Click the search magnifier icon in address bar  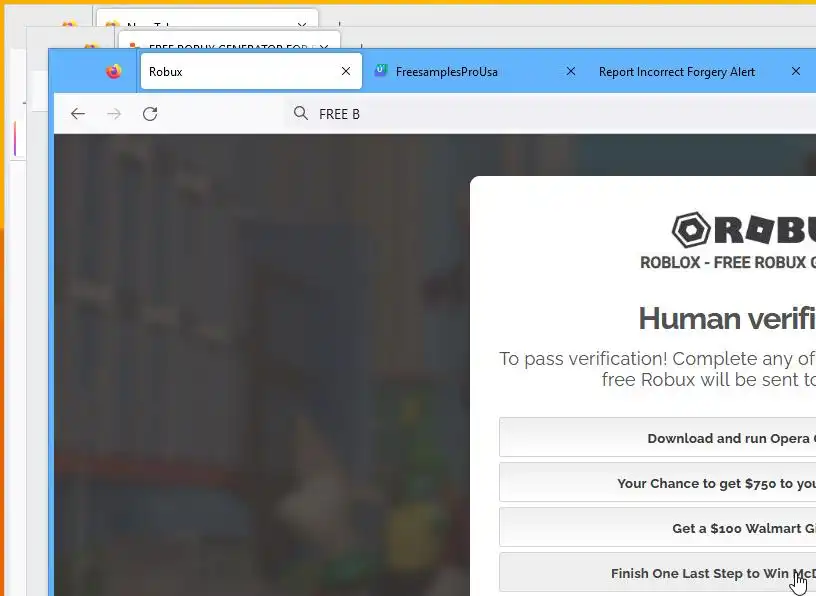coord(300,113)
